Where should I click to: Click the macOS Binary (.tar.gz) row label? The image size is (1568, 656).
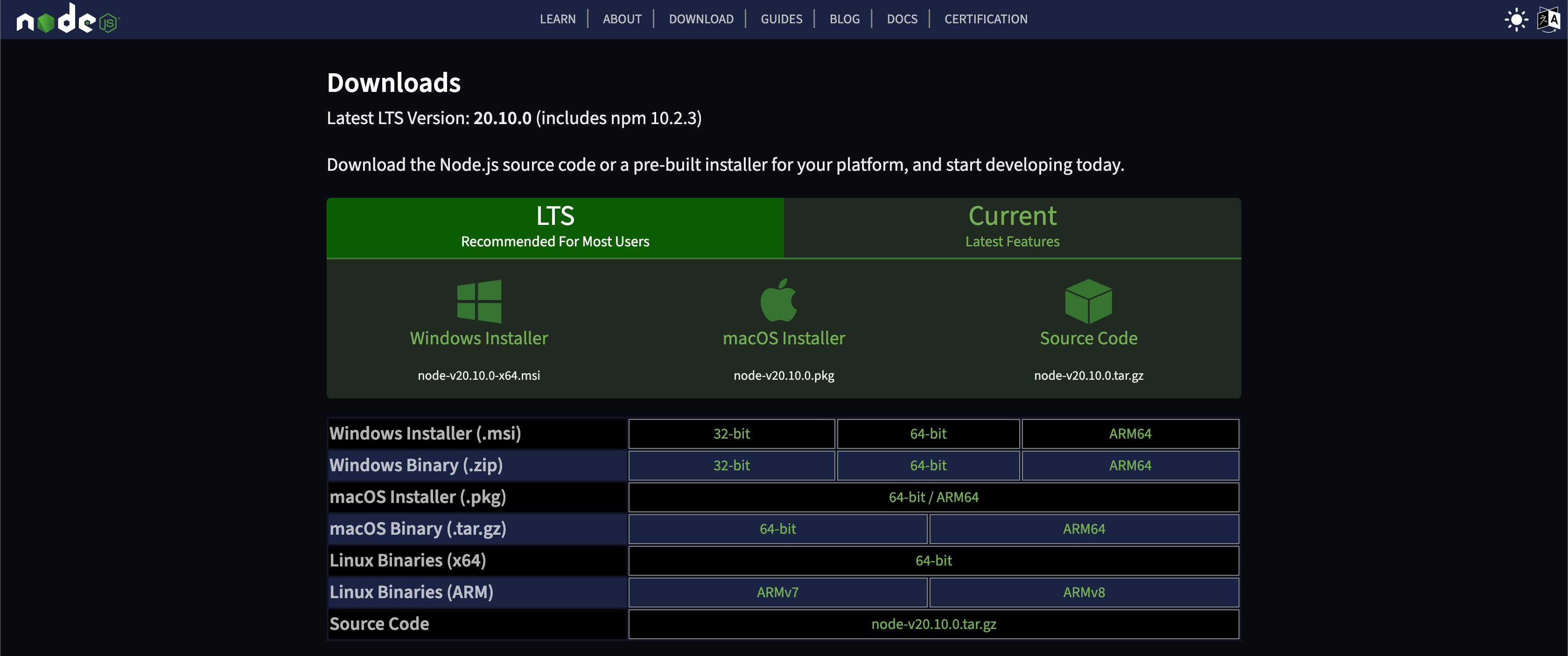418,528
